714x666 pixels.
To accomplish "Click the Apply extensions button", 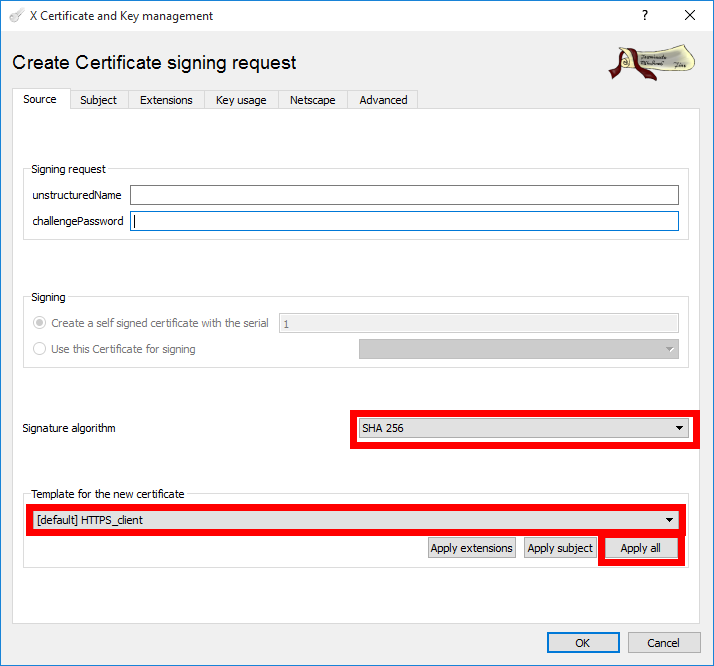I will [472, 548].
